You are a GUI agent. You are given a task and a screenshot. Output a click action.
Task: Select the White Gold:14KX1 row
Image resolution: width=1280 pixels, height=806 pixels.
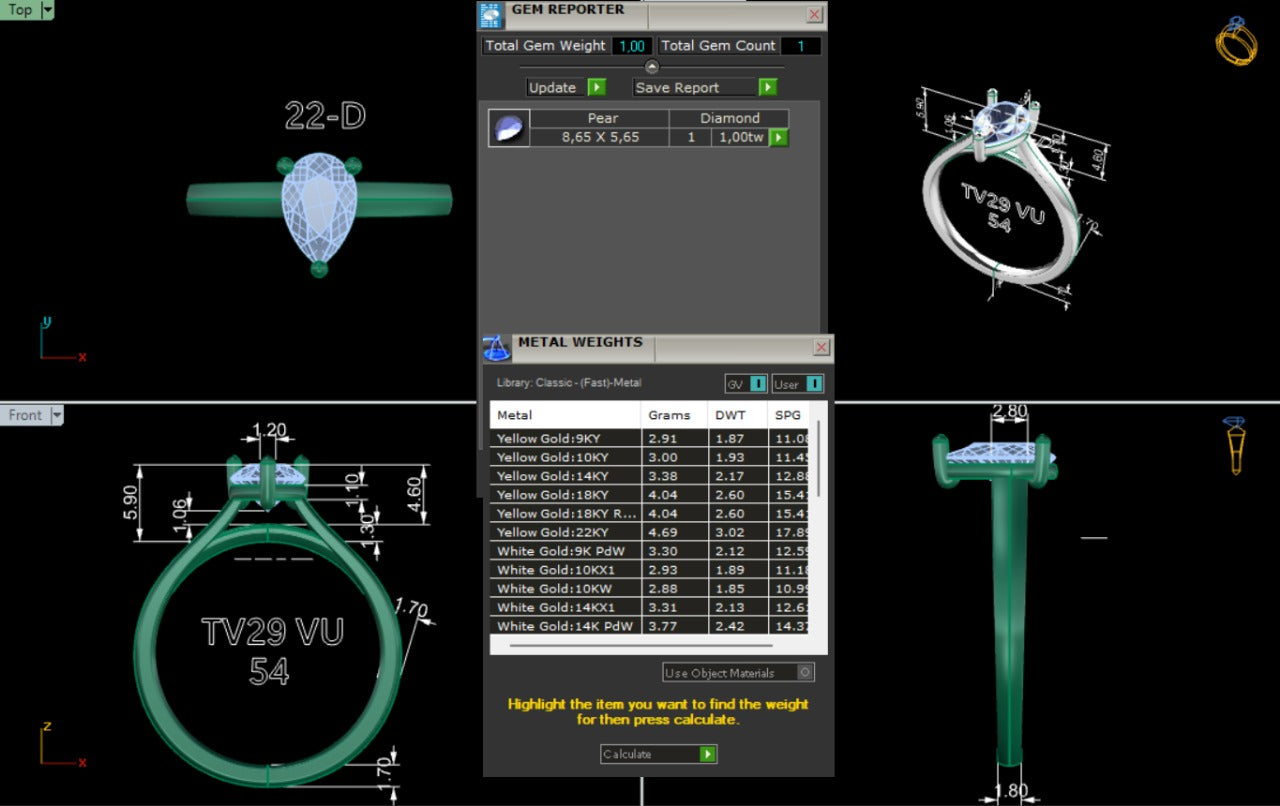pos(649,607)
